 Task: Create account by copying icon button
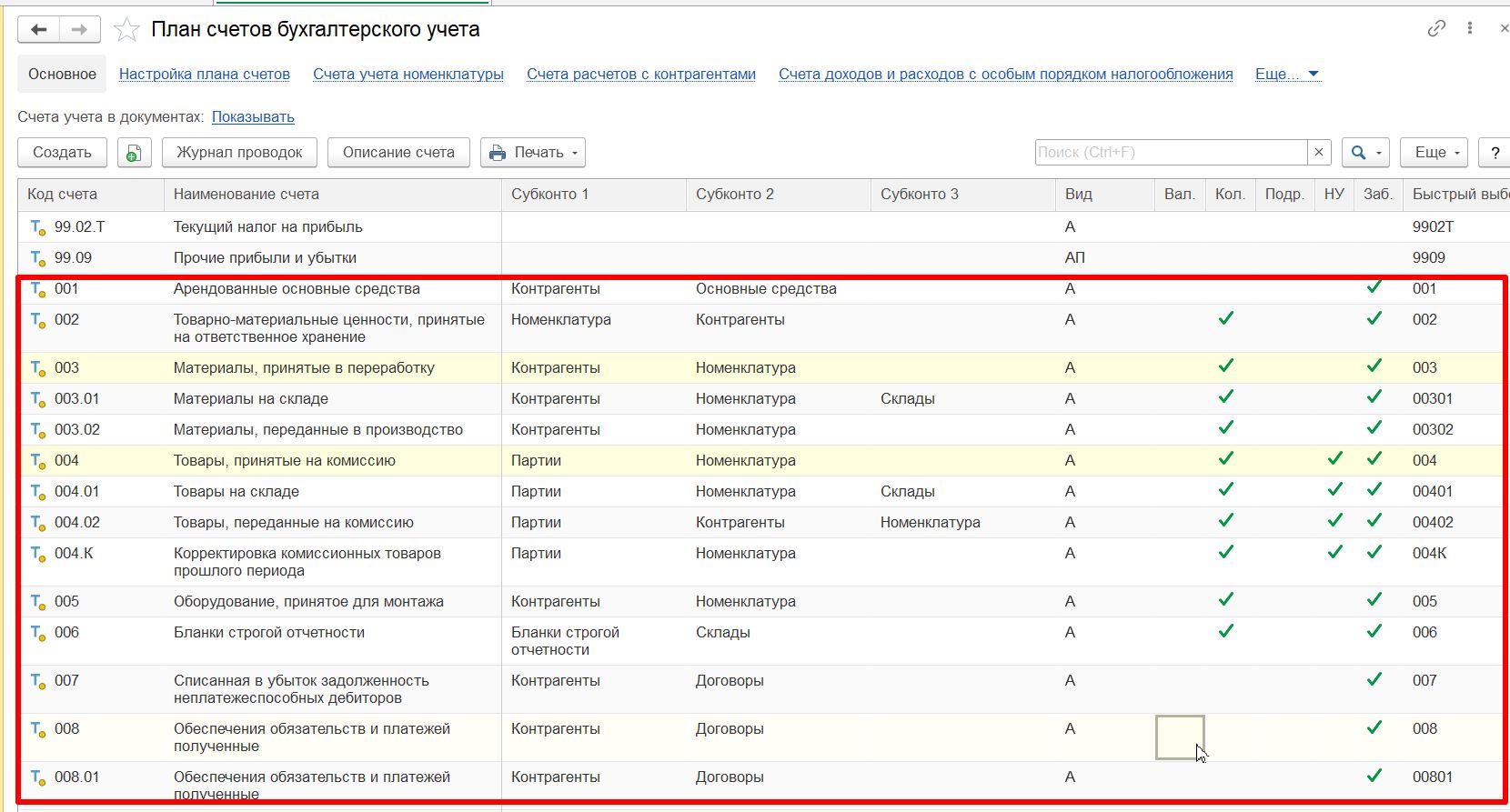pos(134,153)
